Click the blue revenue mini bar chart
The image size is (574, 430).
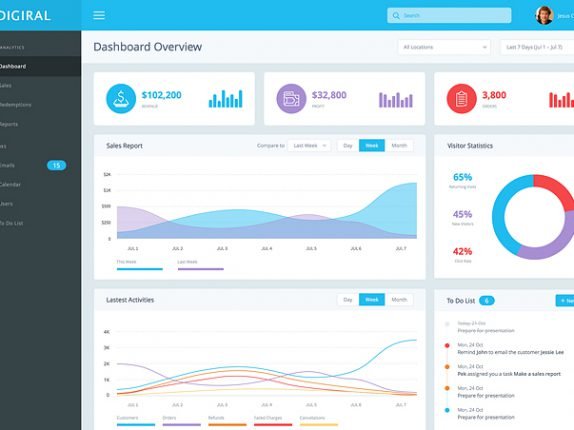[x=226, y=99]
